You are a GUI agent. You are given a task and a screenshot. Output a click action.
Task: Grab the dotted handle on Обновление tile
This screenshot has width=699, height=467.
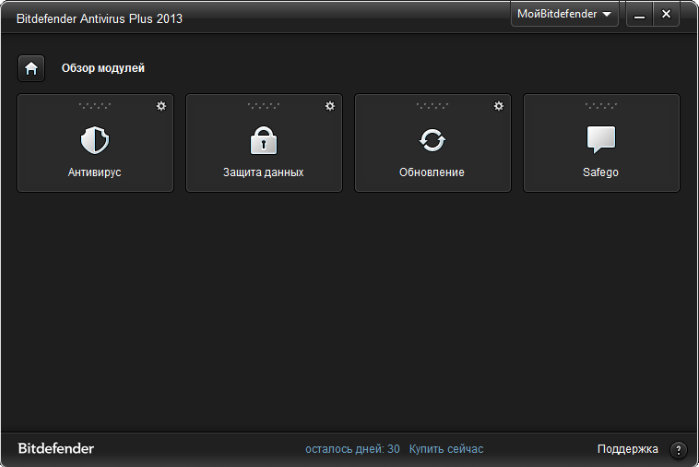(x=432, y=106)
